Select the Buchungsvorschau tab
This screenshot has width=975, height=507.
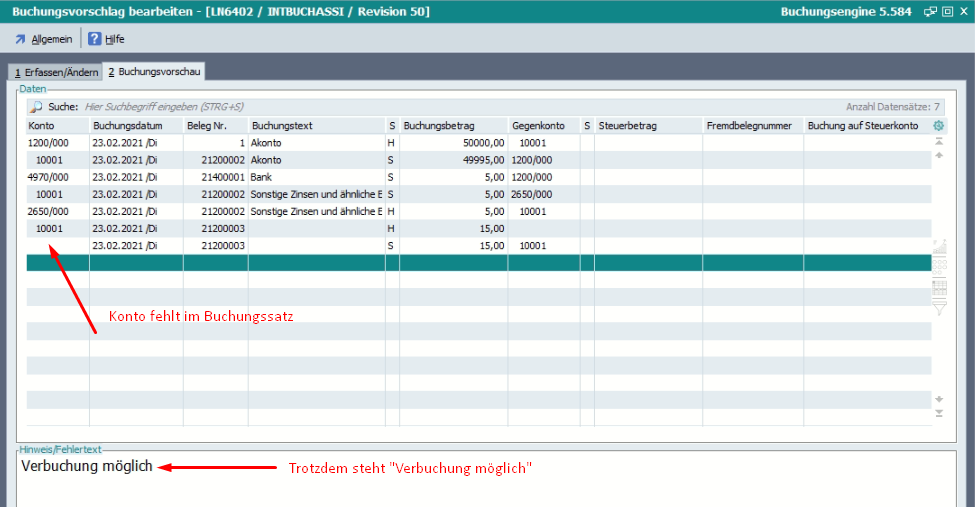pyautogui.click(x=154, y=72)
